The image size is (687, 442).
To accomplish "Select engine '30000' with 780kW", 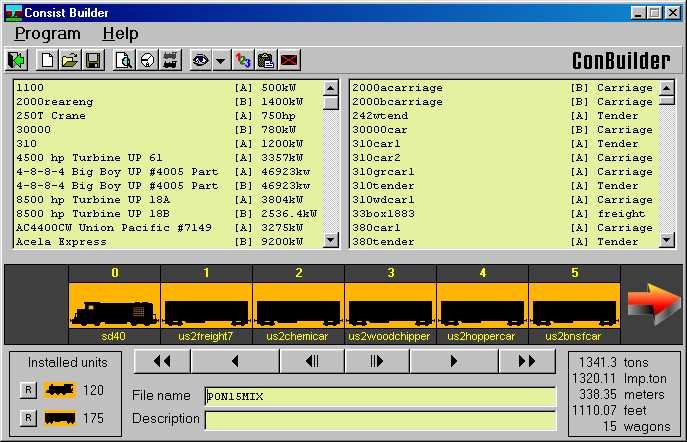I will (167, 130).
